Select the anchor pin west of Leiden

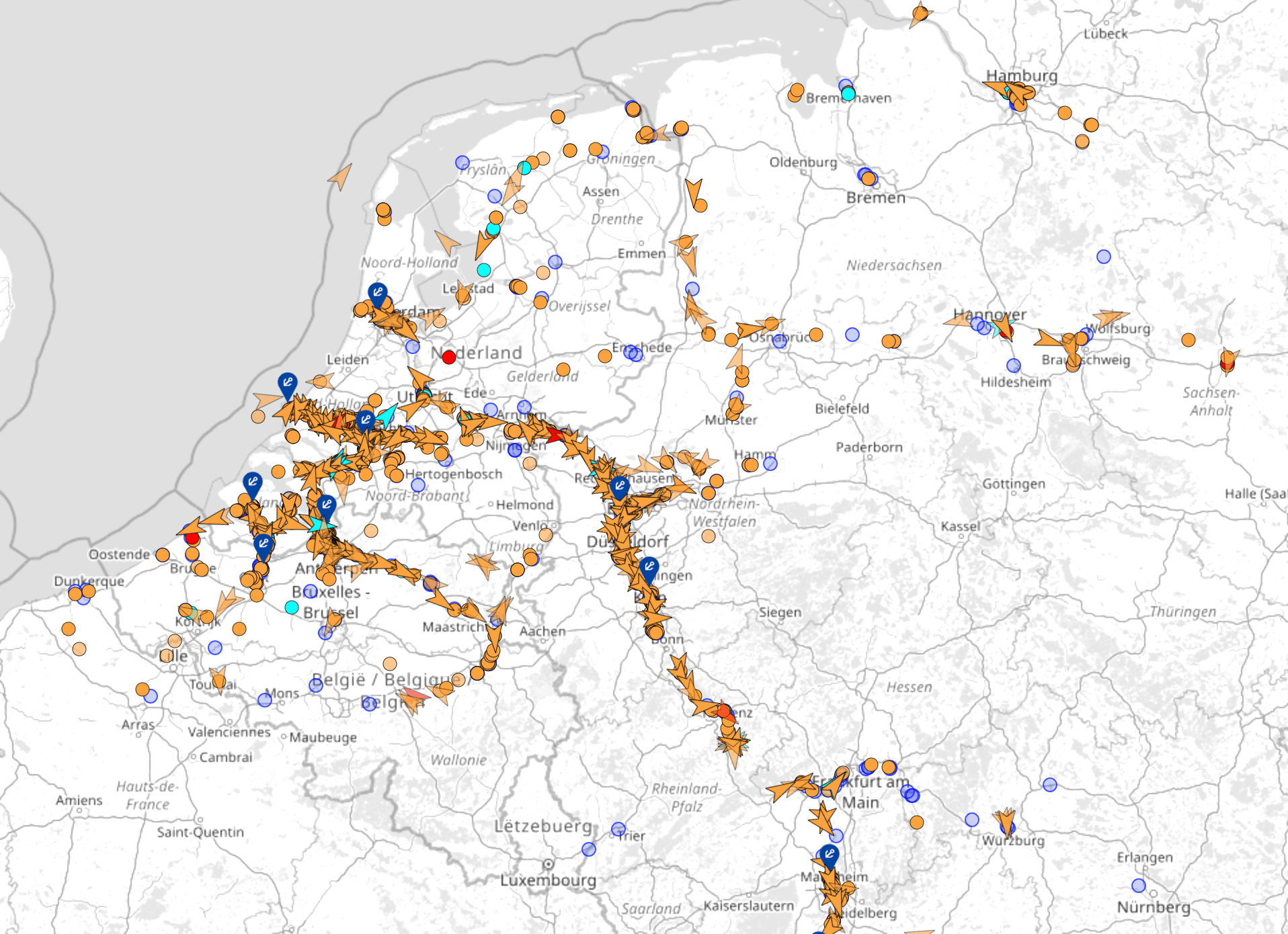point(288,384)
